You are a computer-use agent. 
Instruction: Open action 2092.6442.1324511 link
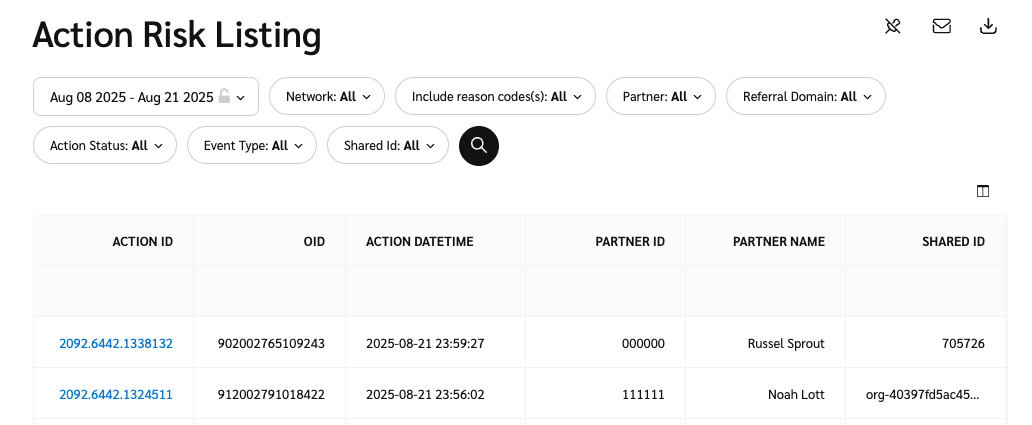116,394
